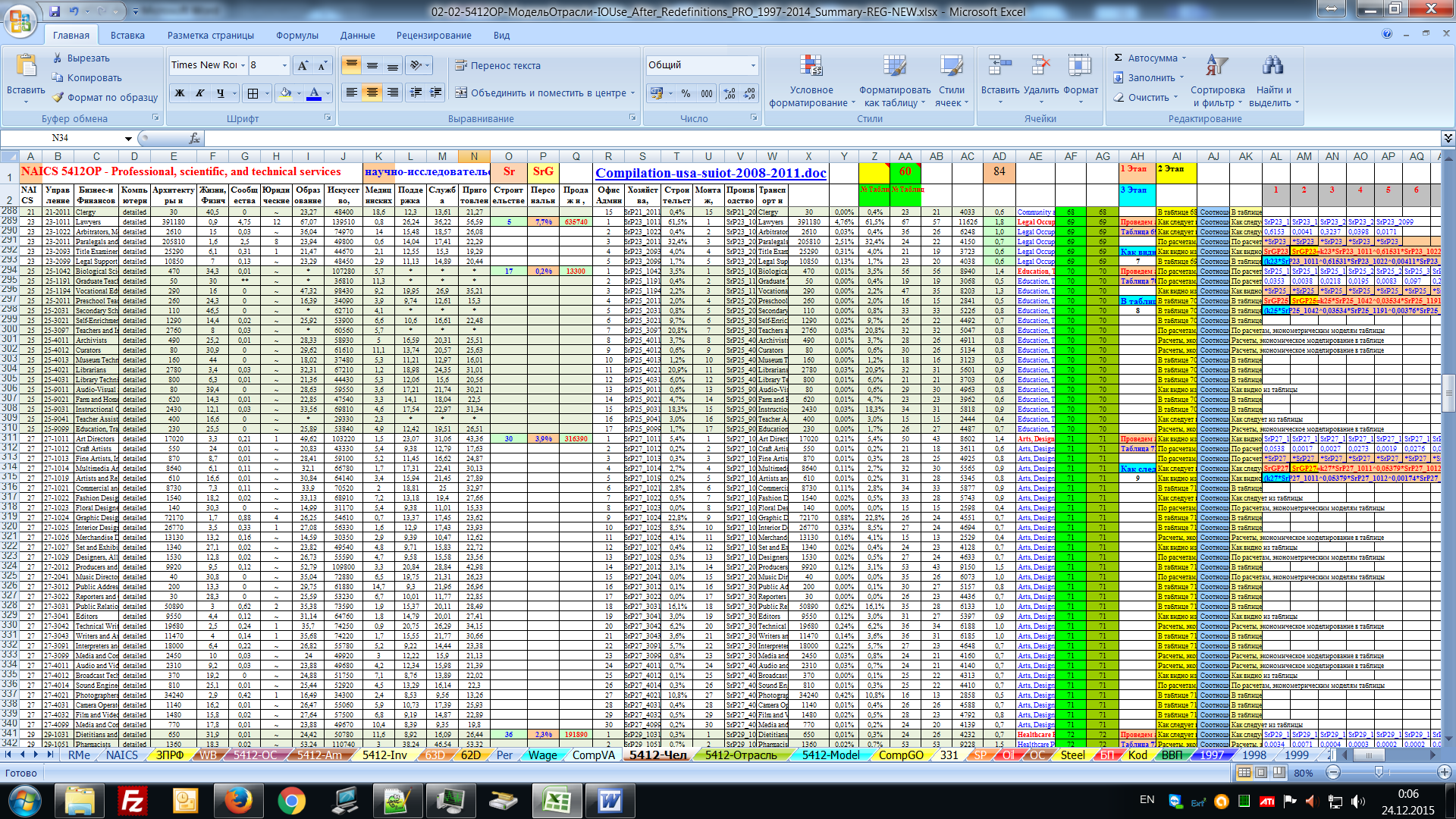Screen dimensions: 1456x819
Task: Open the Name Box dropdown arrow
Action: (128, 139)
